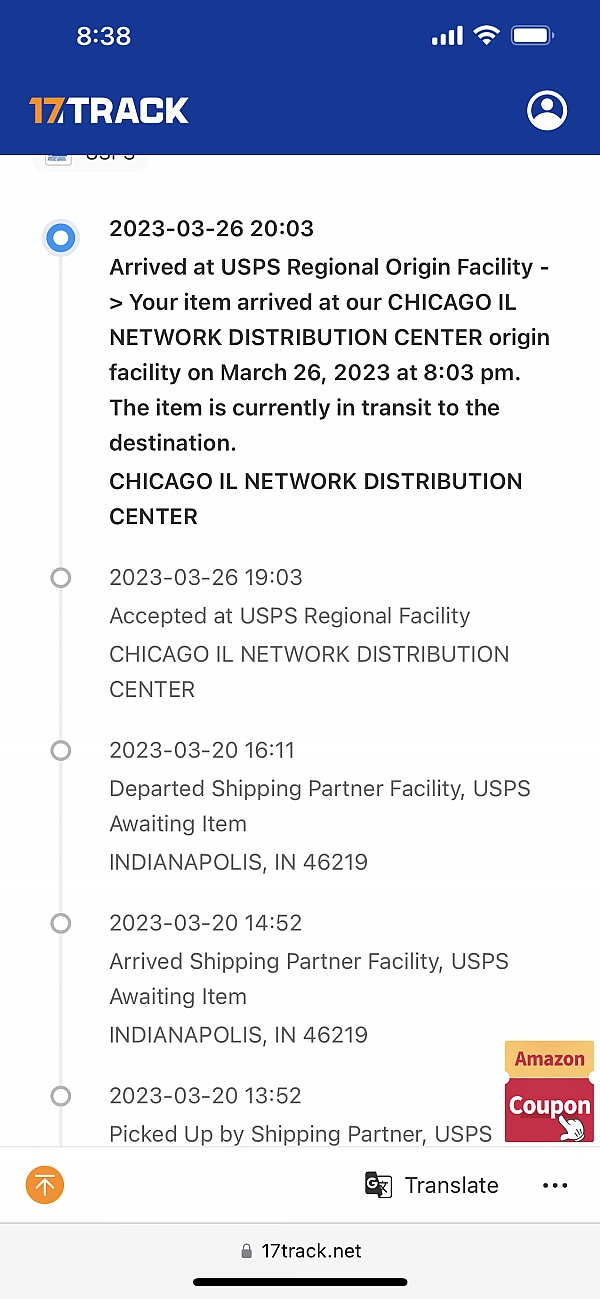Image resolution: width=600 pixels, height=1299 pixels.
Task: Tap the Departed Shipping Partner Facility entry
Action: 320,789
